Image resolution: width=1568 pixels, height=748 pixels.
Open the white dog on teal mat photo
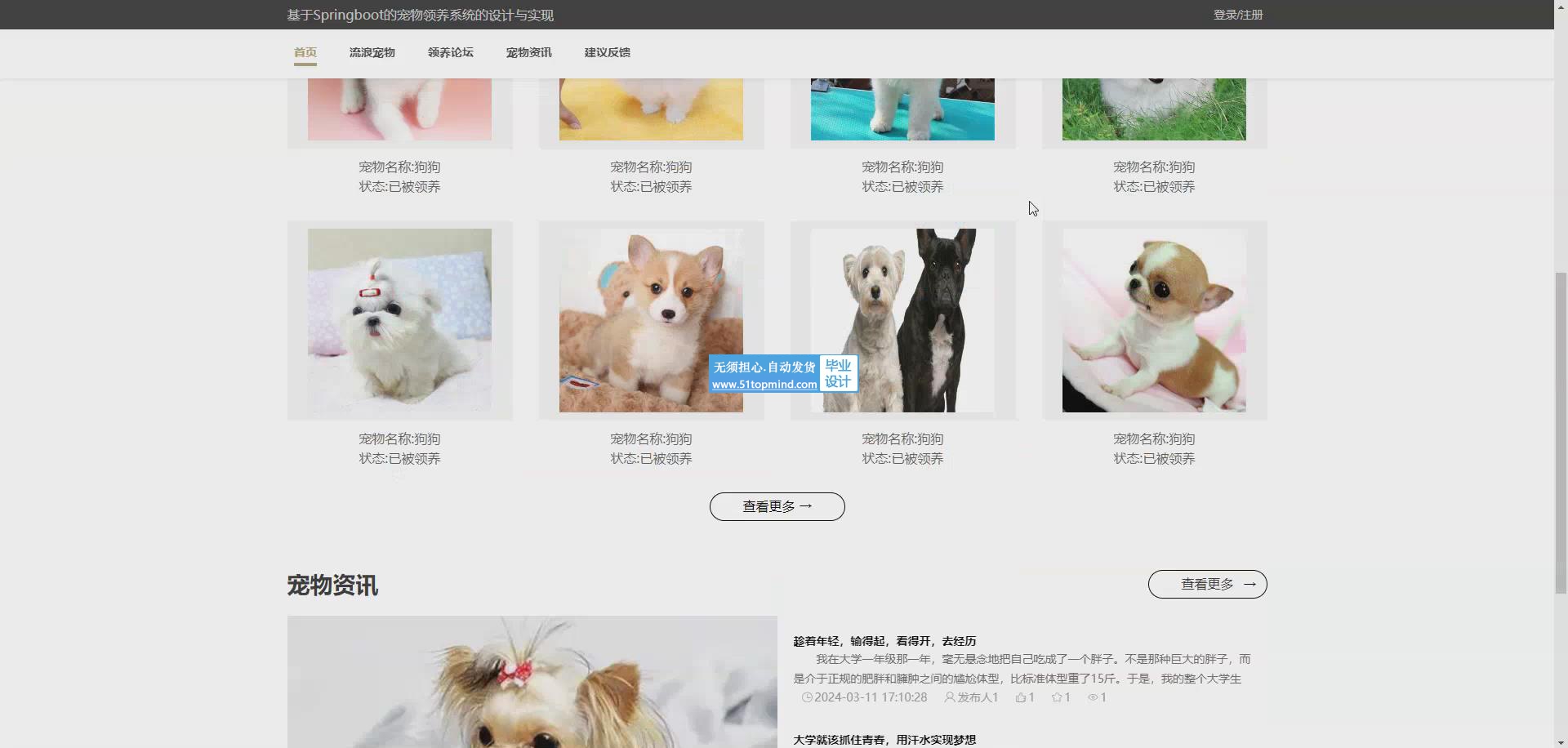point(902,109)
